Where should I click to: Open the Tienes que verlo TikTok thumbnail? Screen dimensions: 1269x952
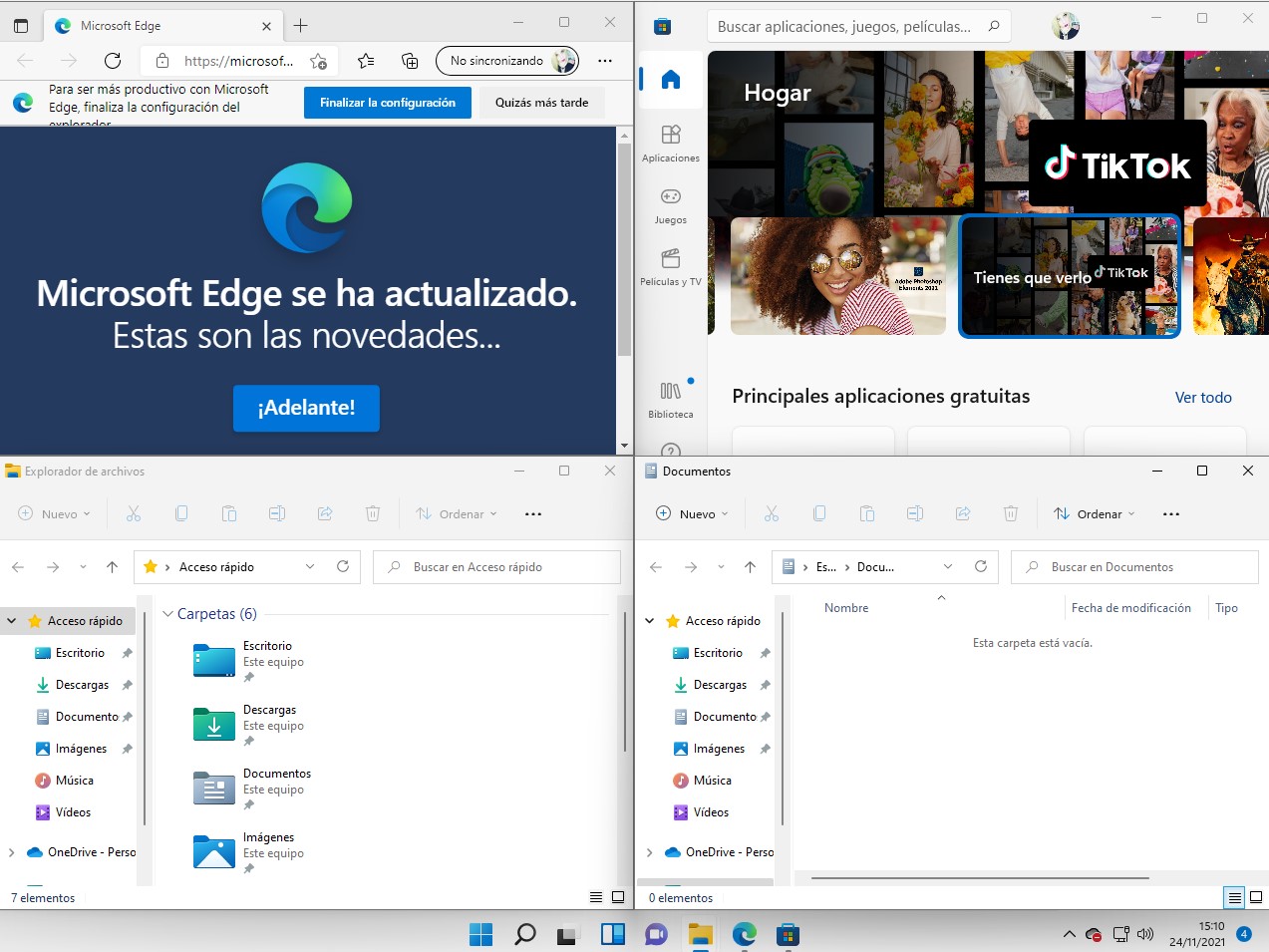pos(1070,276)
